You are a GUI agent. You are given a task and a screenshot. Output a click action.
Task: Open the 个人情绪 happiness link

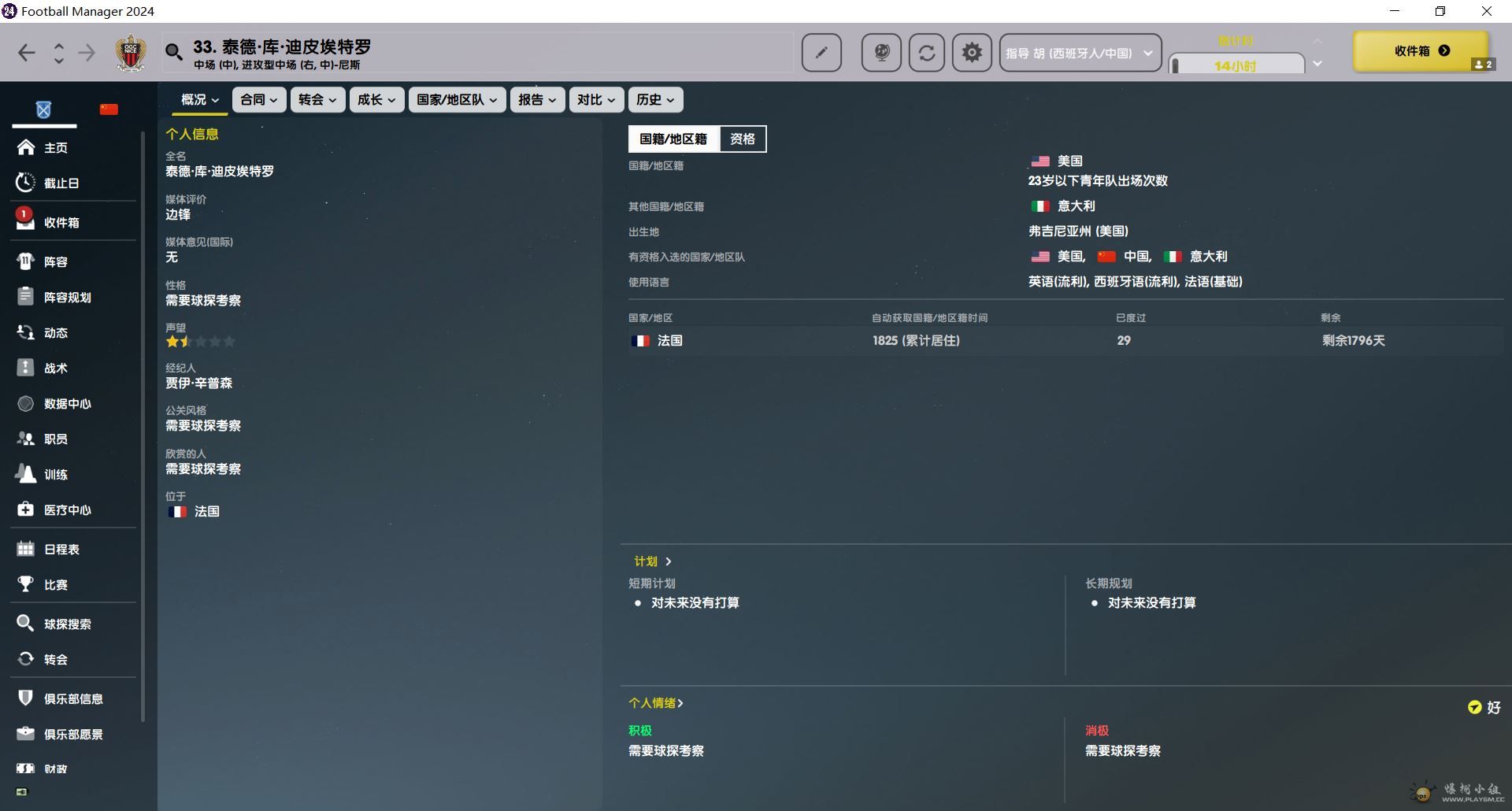point(656,703)
